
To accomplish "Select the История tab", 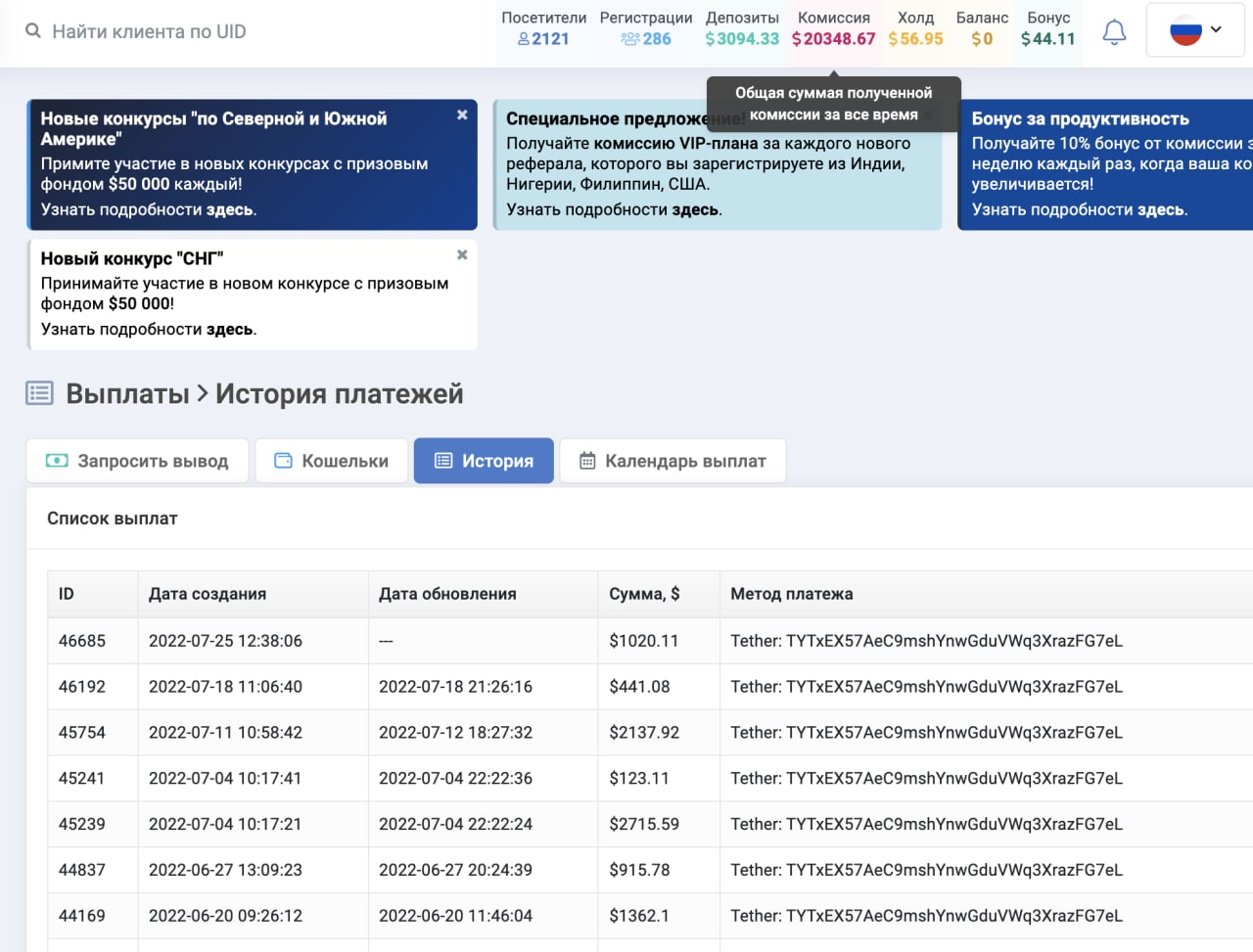I will point(484,461).
